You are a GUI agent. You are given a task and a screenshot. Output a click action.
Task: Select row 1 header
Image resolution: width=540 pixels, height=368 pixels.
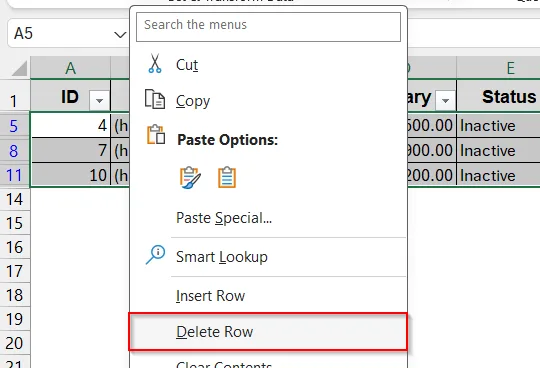[x=15, y=96]
